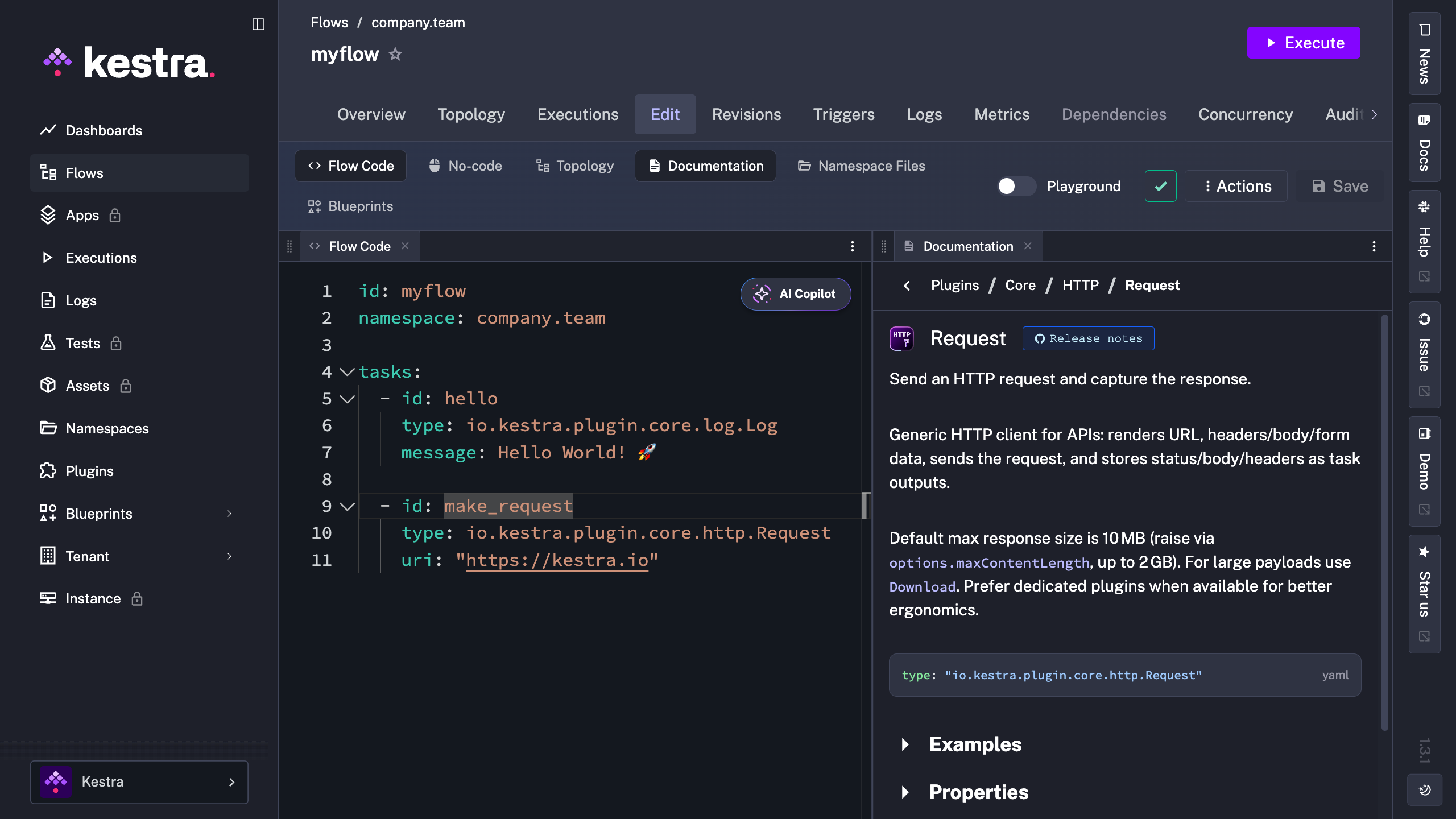Click the AI Copilot sparkle button
This screenshot has height=819, width=1456.
tap(795, 294)
